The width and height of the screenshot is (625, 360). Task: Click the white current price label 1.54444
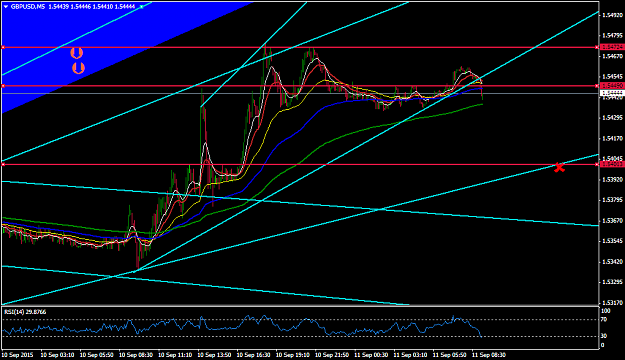coord(612,93)
